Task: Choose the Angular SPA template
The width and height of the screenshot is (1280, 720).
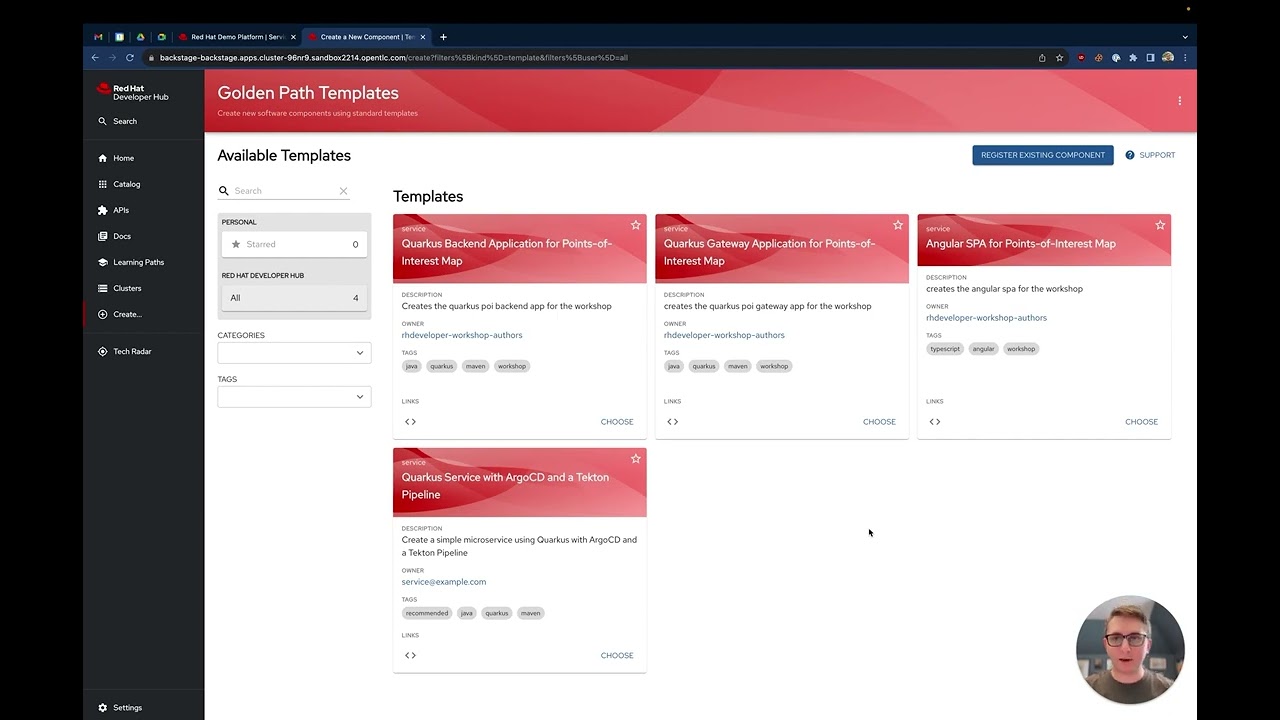Action: (x=1141, y=421)
